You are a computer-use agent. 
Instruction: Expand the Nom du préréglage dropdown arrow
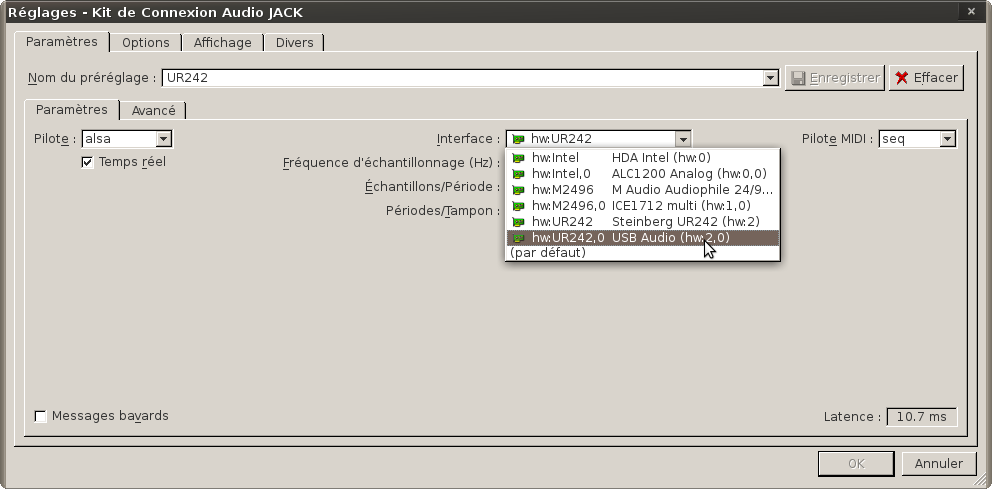click(x=770, y=78)
